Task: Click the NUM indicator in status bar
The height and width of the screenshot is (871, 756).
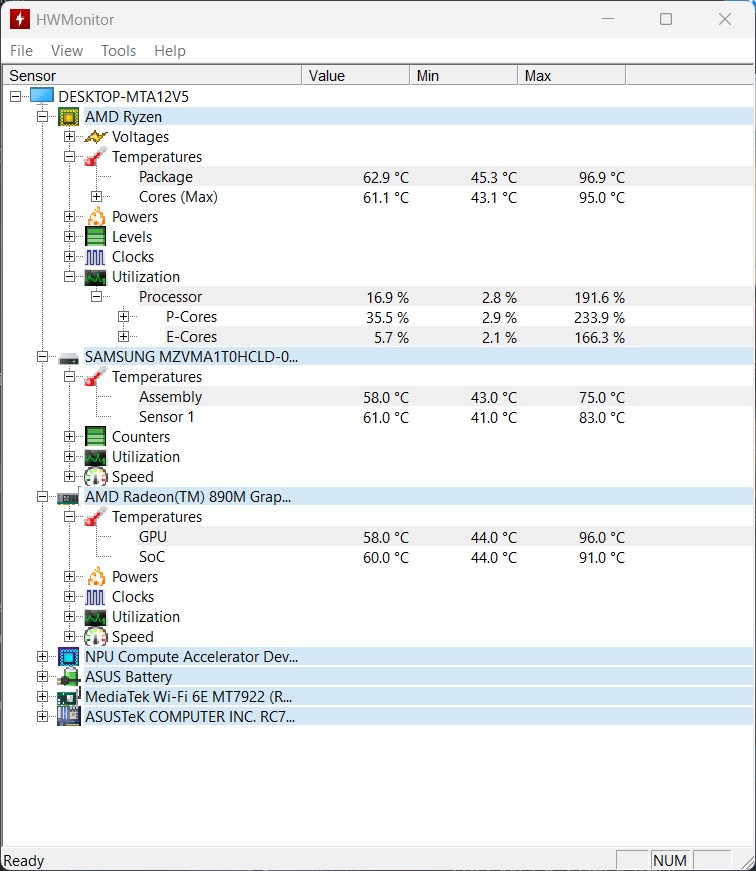Action: click(669, 860)
